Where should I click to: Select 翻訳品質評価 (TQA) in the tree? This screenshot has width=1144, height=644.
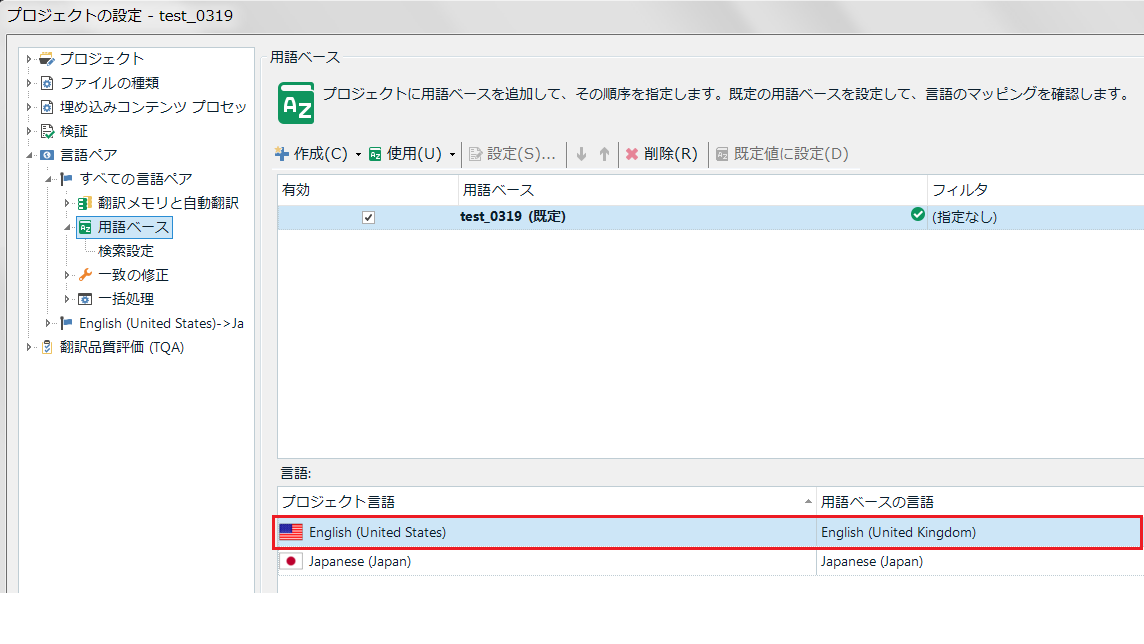tap(121, 347)
